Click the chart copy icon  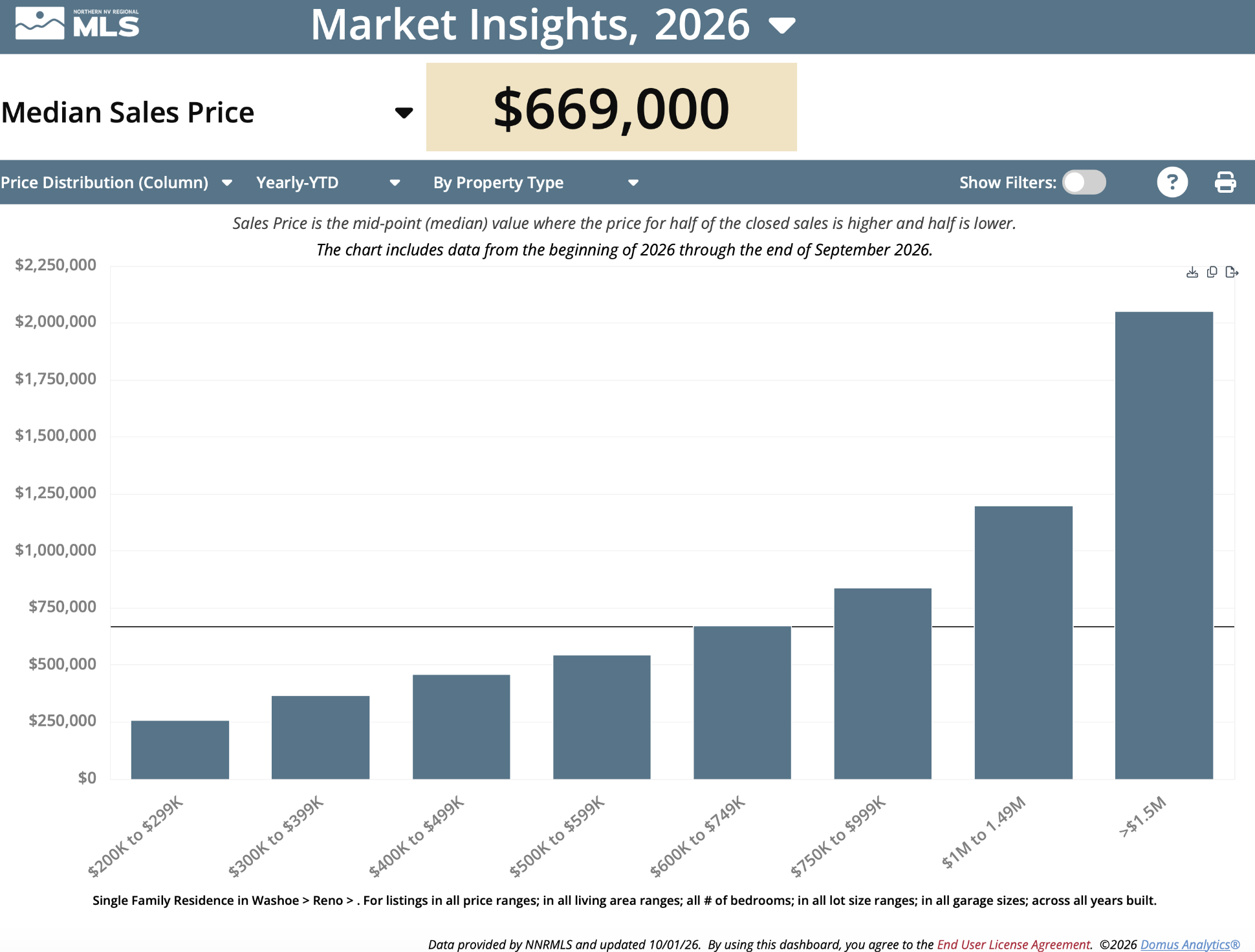point(1212,272)
